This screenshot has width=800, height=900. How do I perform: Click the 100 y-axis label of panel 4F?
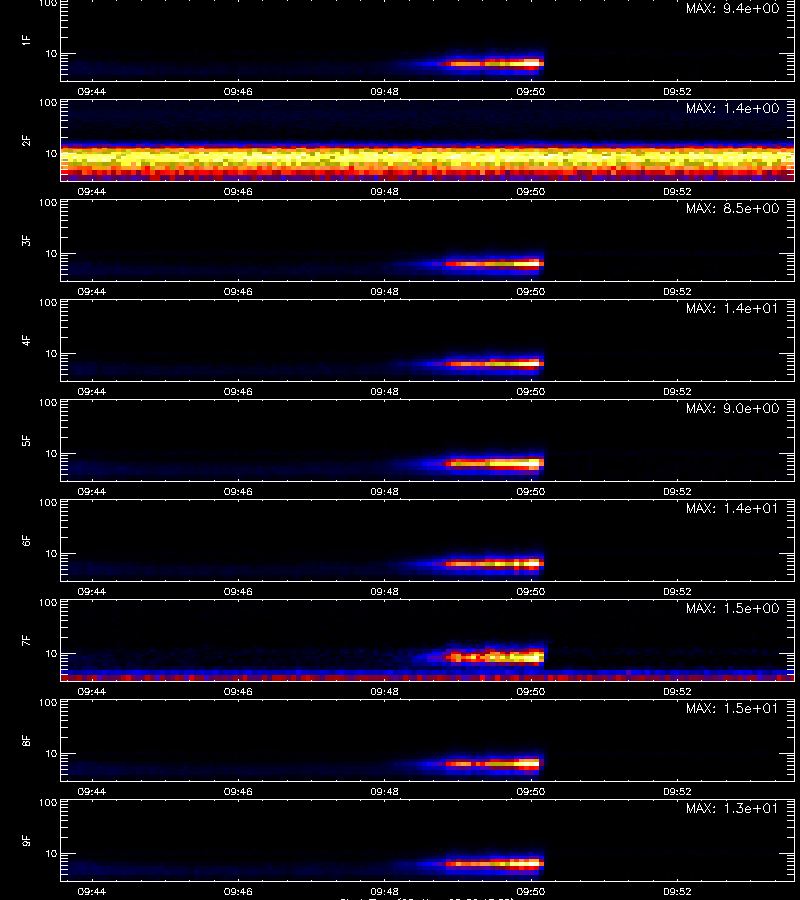(48, 302)
